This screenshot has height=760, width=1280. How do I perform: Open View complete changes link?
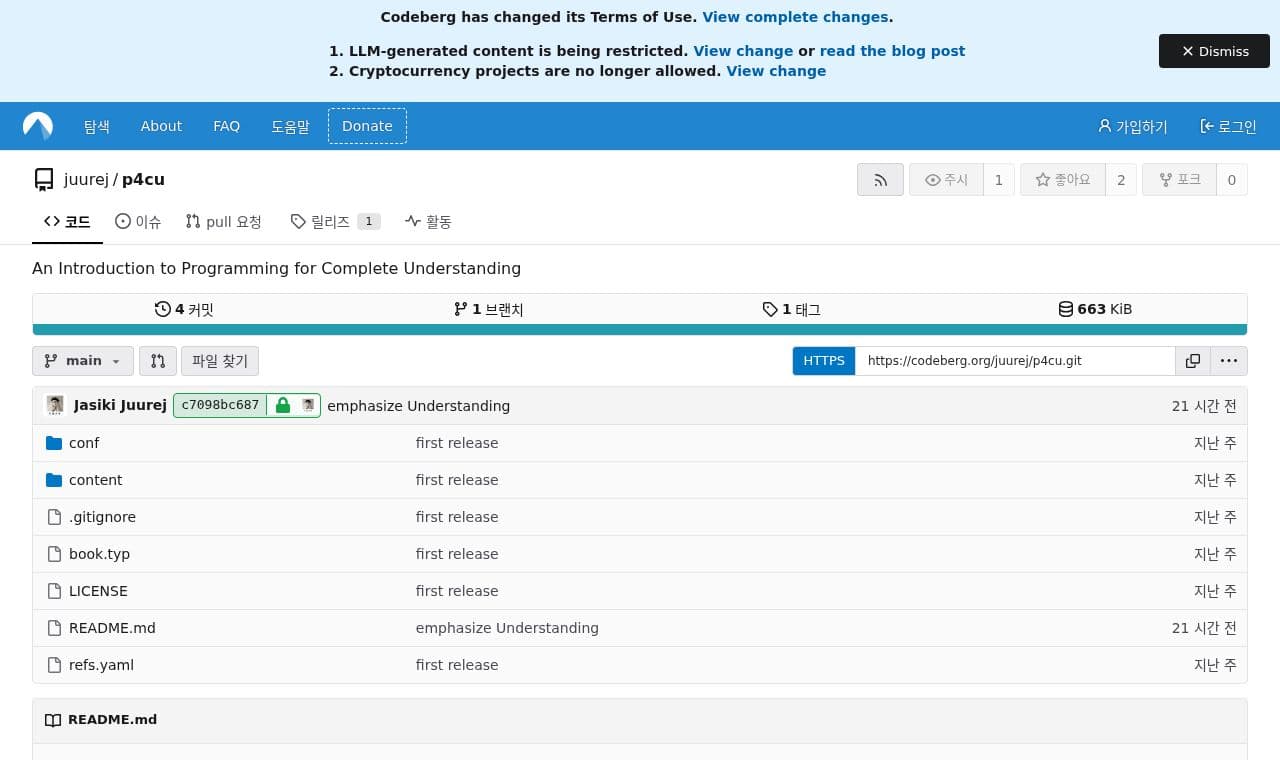(x=795, y=17)
